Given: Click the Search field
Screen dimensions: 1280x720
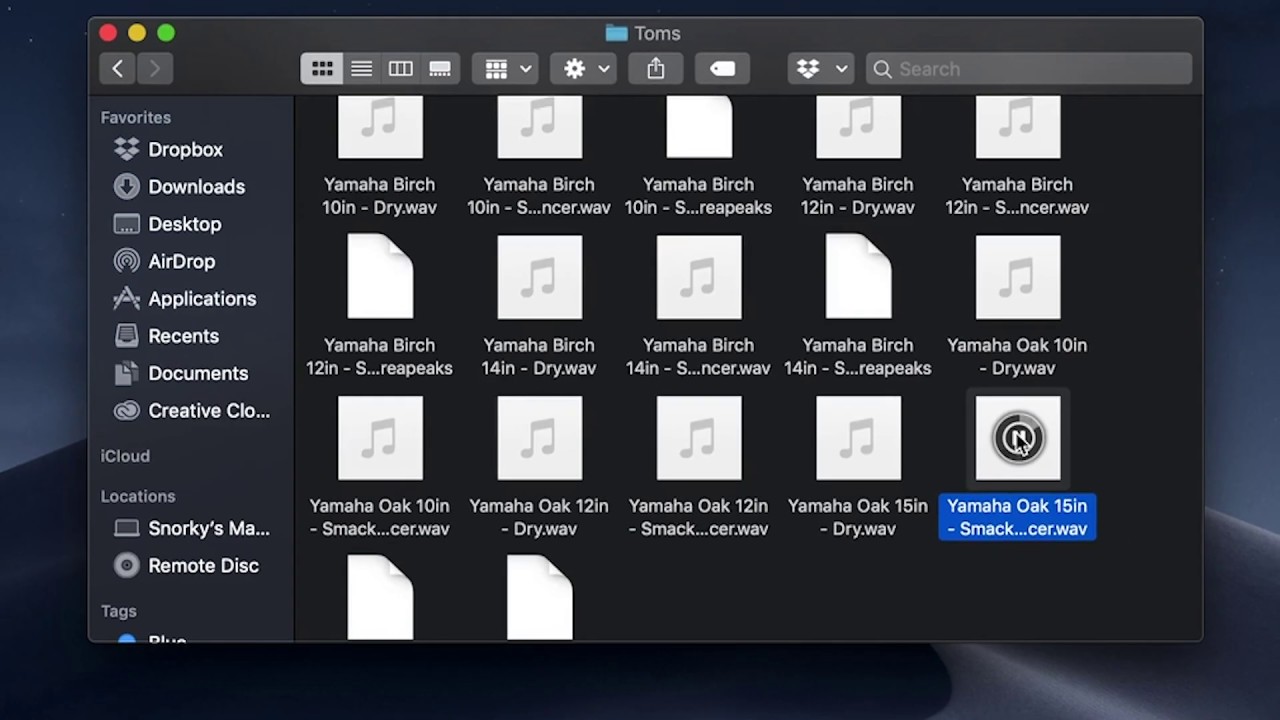Looking at the screenshot, I should tap(1029, 68).
